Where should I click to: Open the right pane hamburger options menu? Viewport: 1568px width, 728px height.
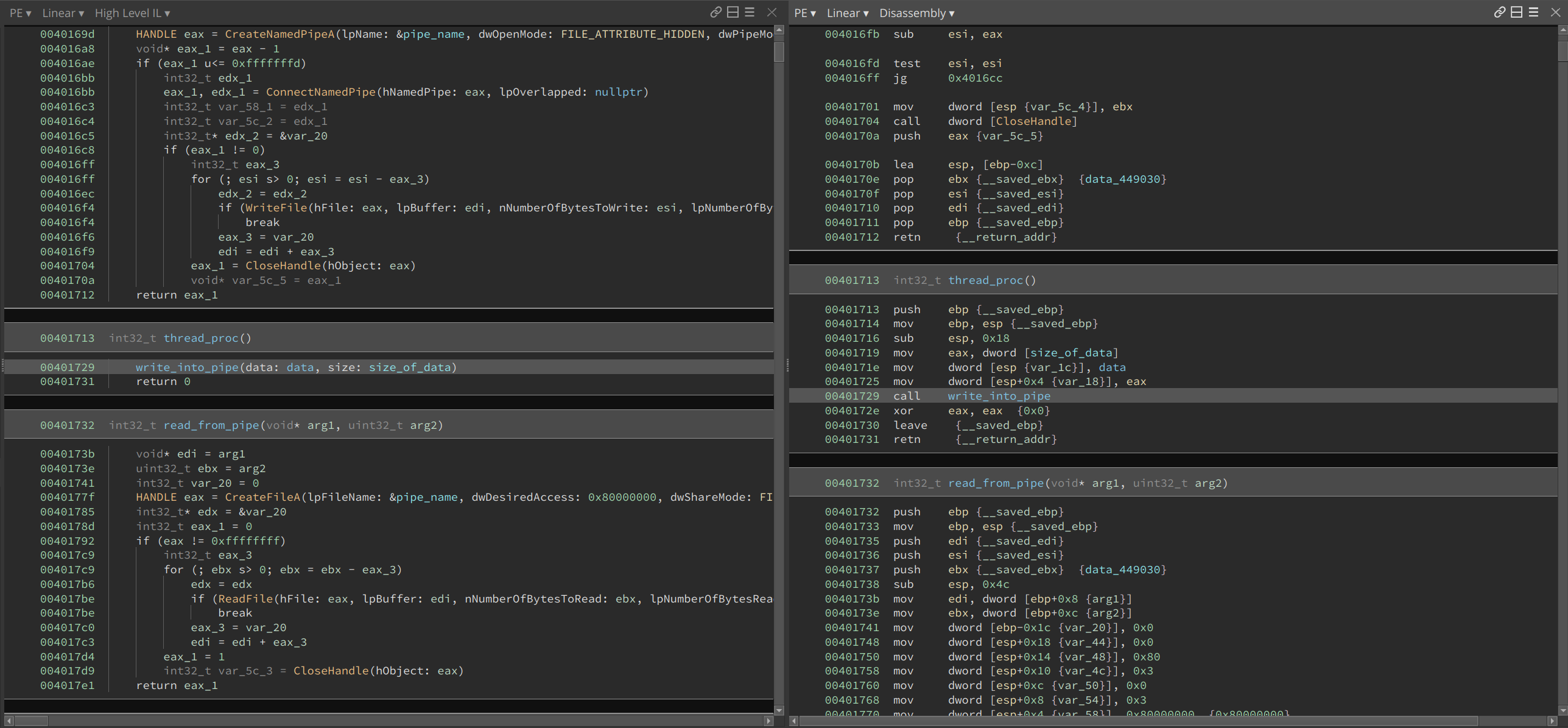click(1534, 12)
